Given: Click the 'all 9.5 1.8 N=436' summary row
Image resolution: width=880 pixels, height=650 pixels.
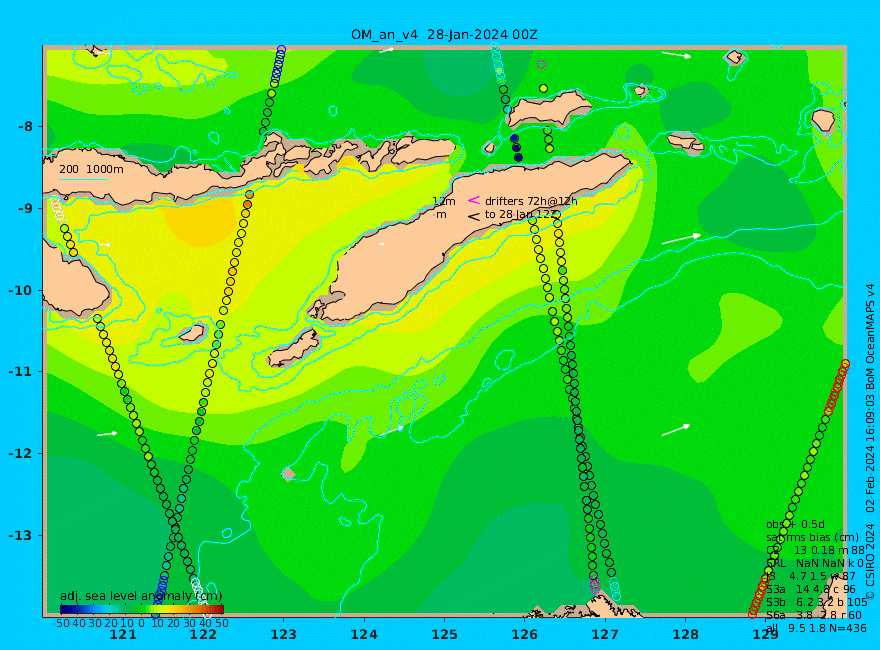Looking at the screenshot, I should click(x=817, y=628).
